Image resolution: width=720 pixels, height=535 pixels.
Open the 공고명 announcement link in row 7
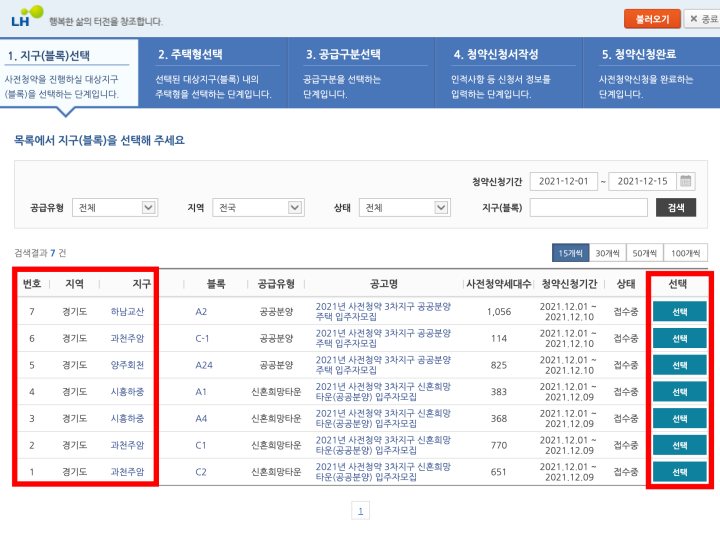pyautogui.click(x=383, y=311)
